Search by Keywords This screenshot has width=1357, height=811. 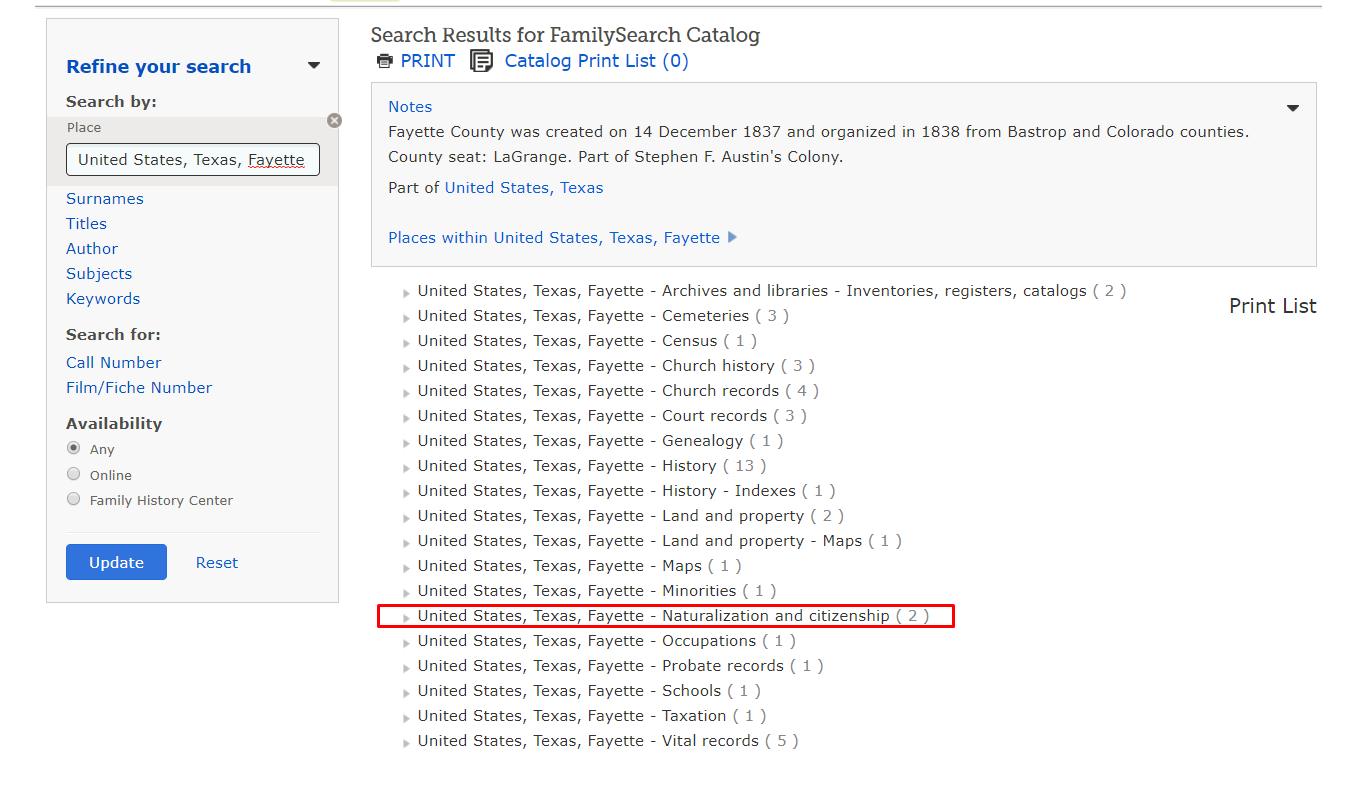tap(103, 299)
